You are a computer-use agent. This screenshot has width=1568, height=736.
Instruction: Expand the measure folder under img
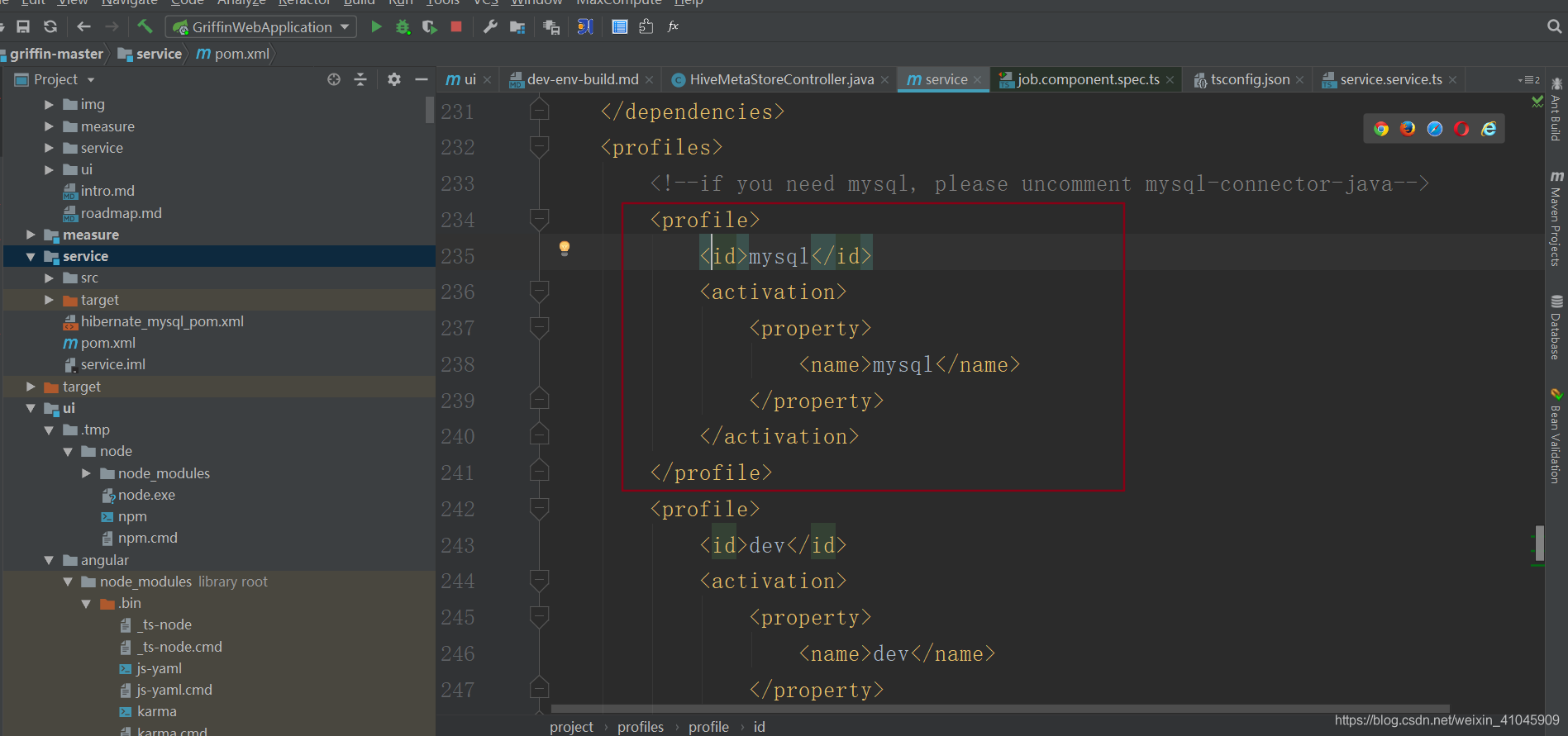[49, 126]
